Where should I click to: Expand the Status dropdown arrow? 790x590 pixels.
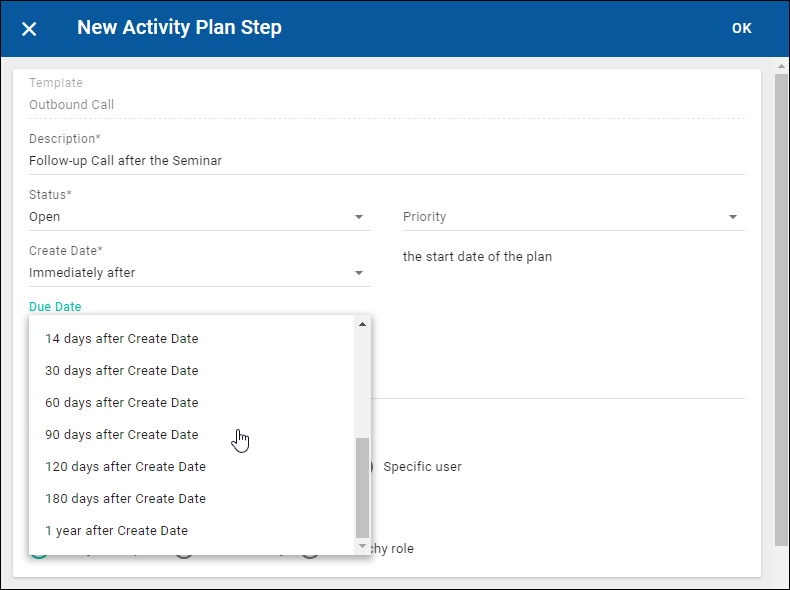(359, 217)
